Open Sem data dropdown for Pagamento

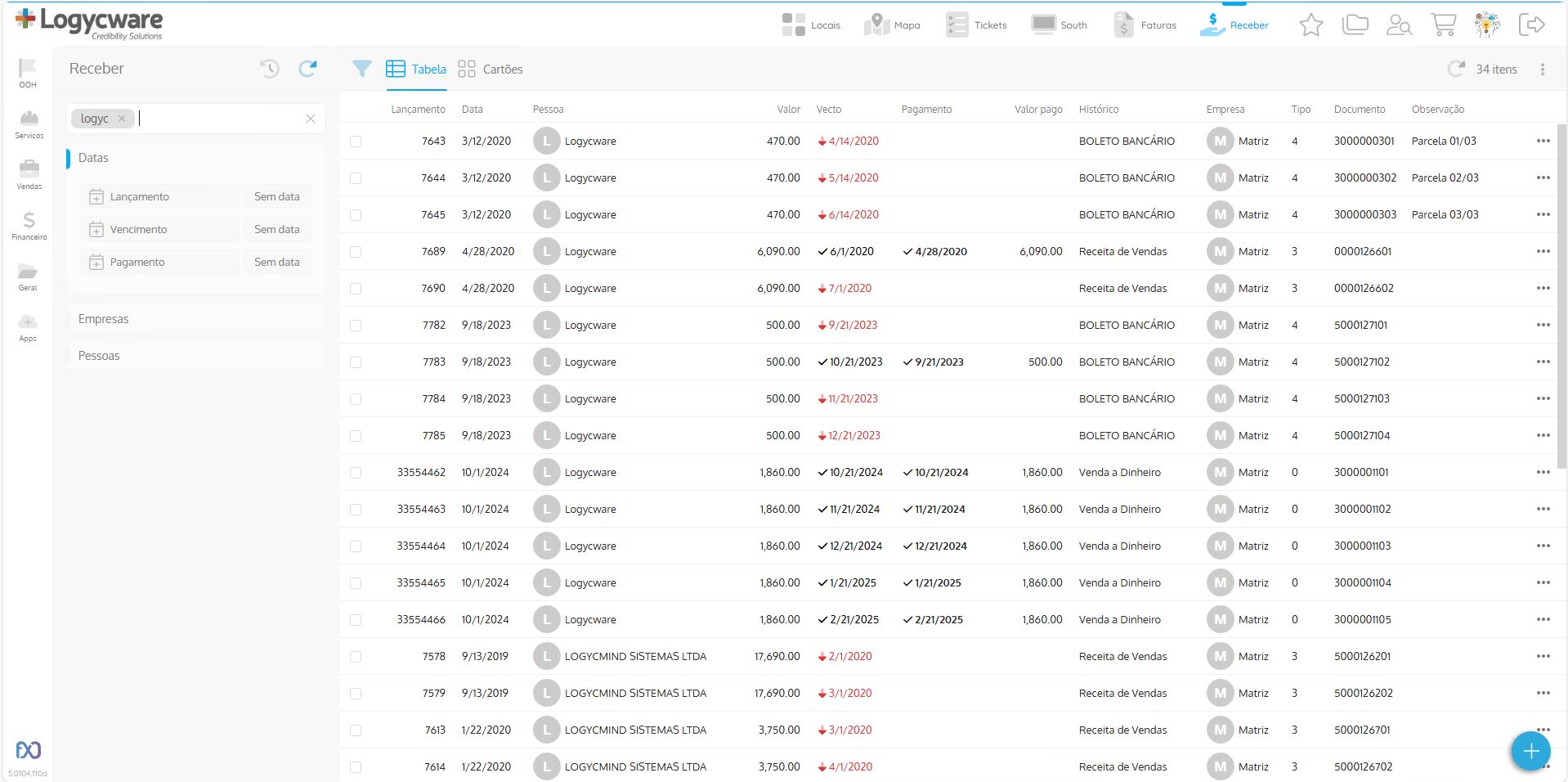click(x=277, y=262)
